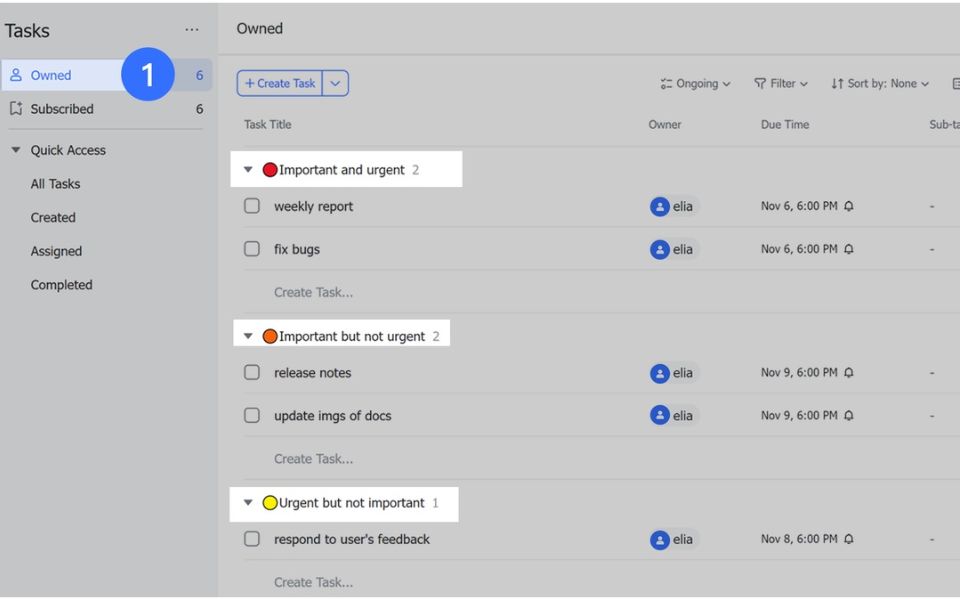Click the Create Task button
The width and height of the screenshot is (960, 600).
[280, 84]
